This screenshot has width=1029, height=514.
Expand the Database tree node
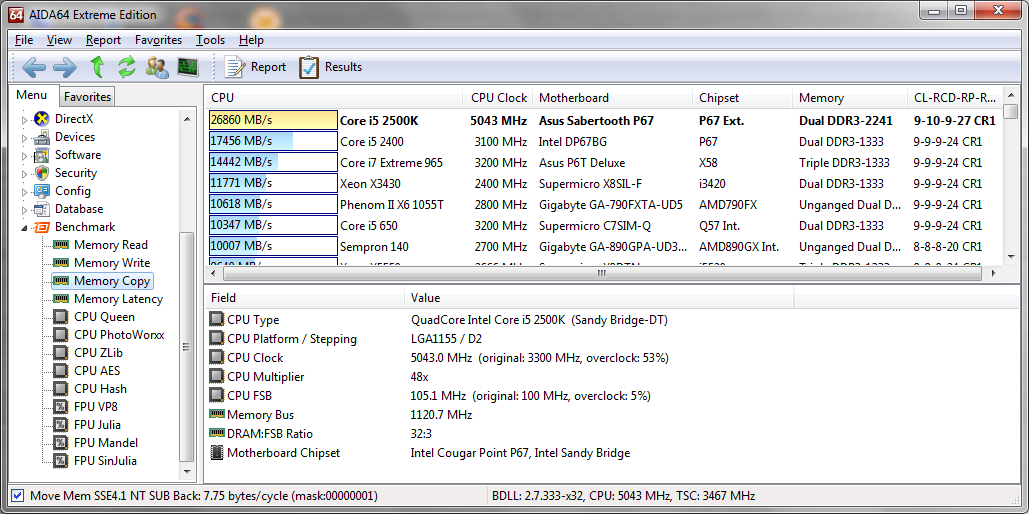pos(25,210)
